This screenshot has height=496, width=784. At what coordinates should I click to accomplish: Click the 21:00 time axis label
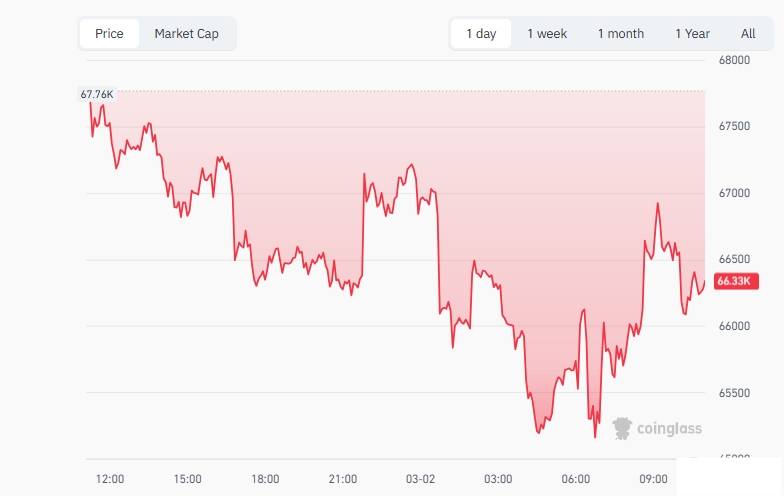click(343, 479)
